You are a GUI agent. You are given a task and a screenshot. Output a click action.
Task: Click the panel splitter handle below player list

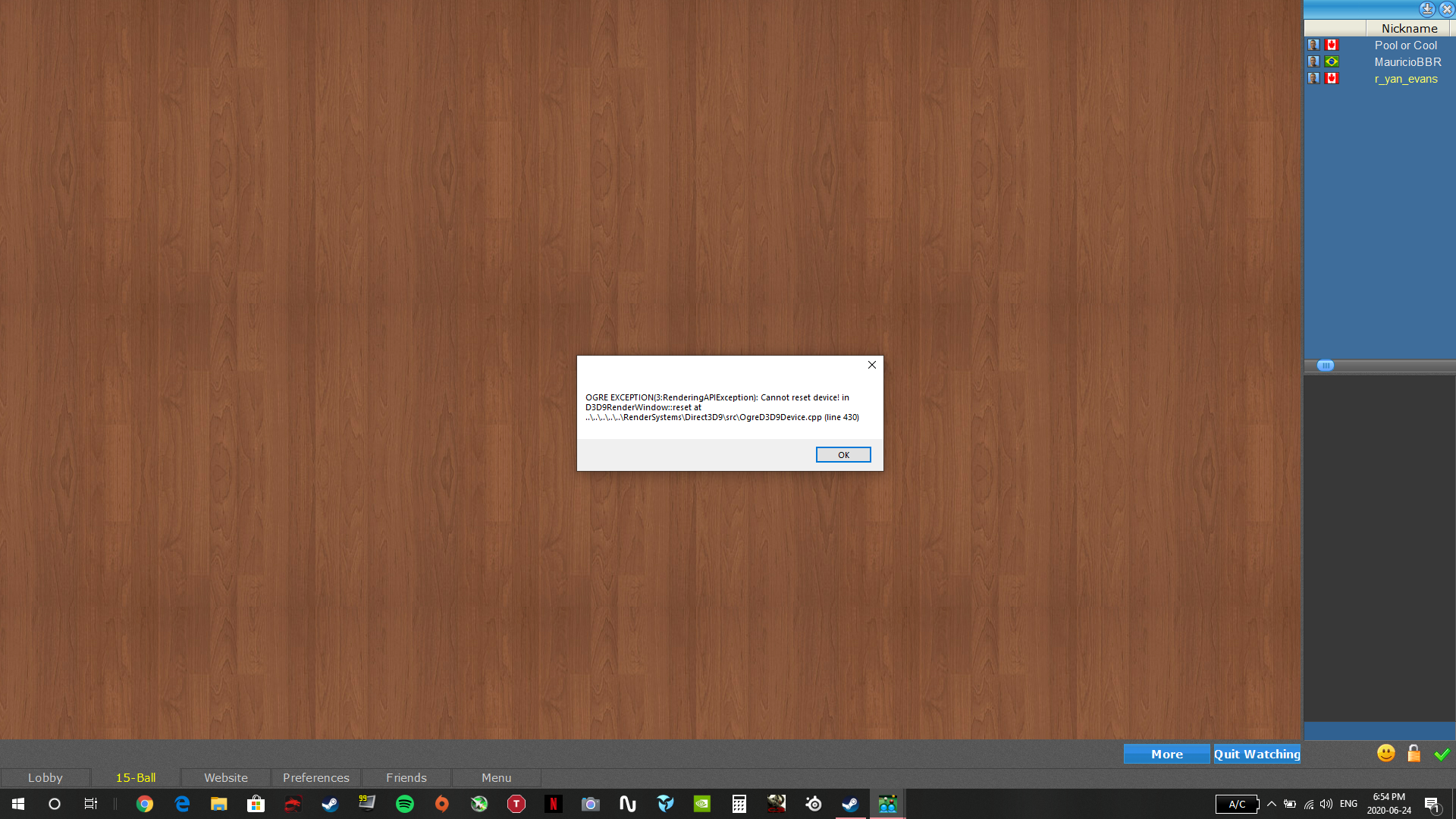(x=1326, y=366)
